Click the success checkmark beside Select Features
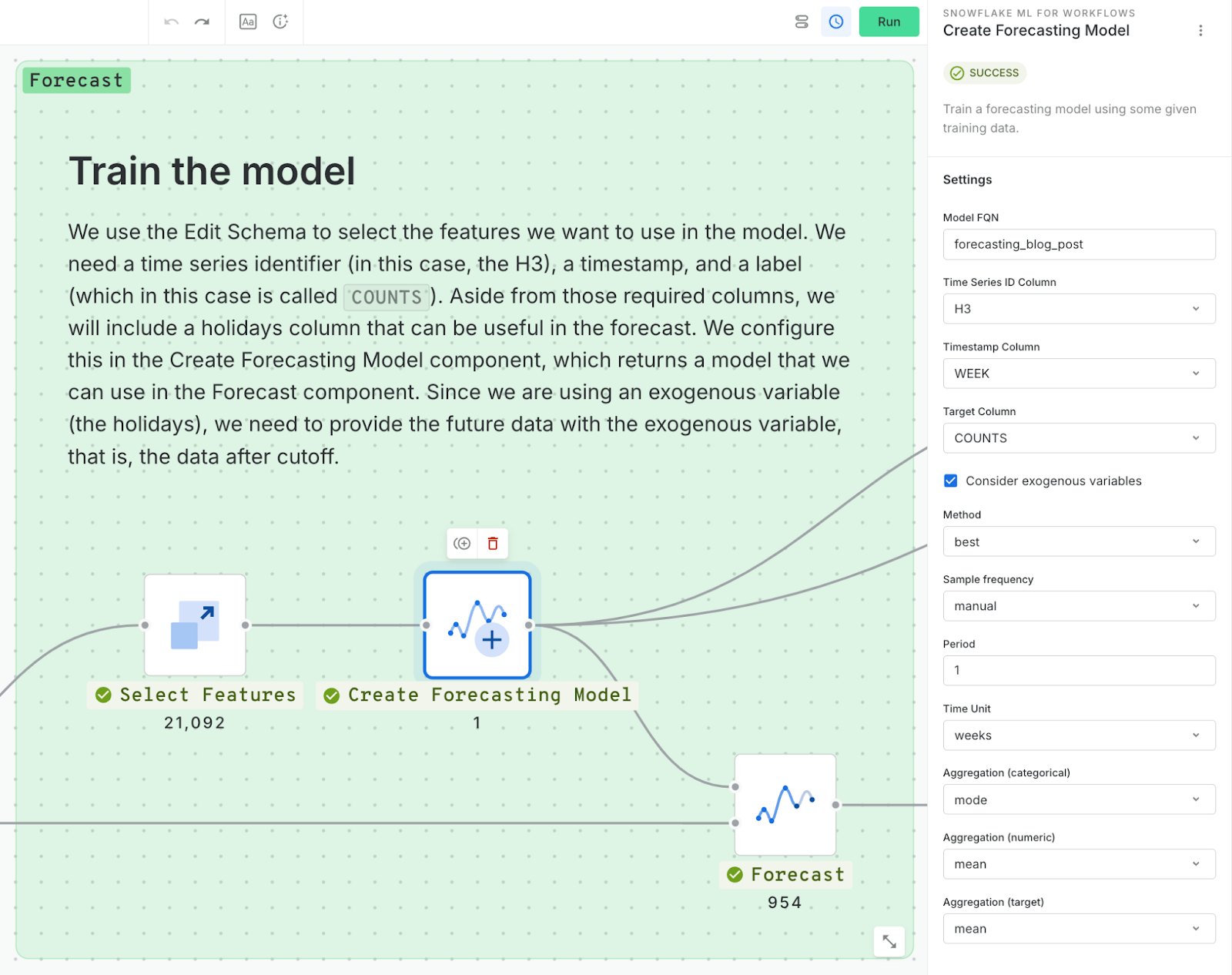Screen dimensions: 1232x975 [102, 695]
